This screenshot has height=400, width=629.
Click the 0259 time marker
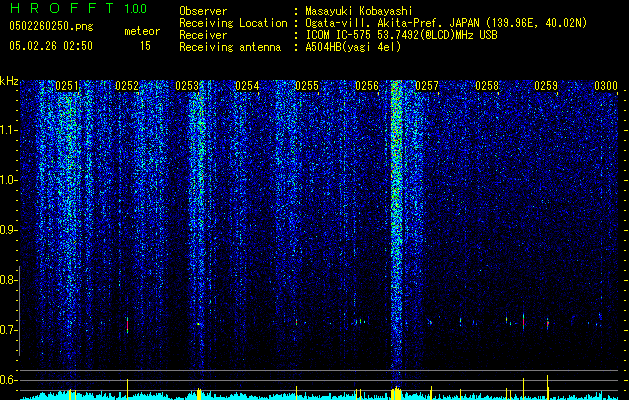[x=546, y=86]
